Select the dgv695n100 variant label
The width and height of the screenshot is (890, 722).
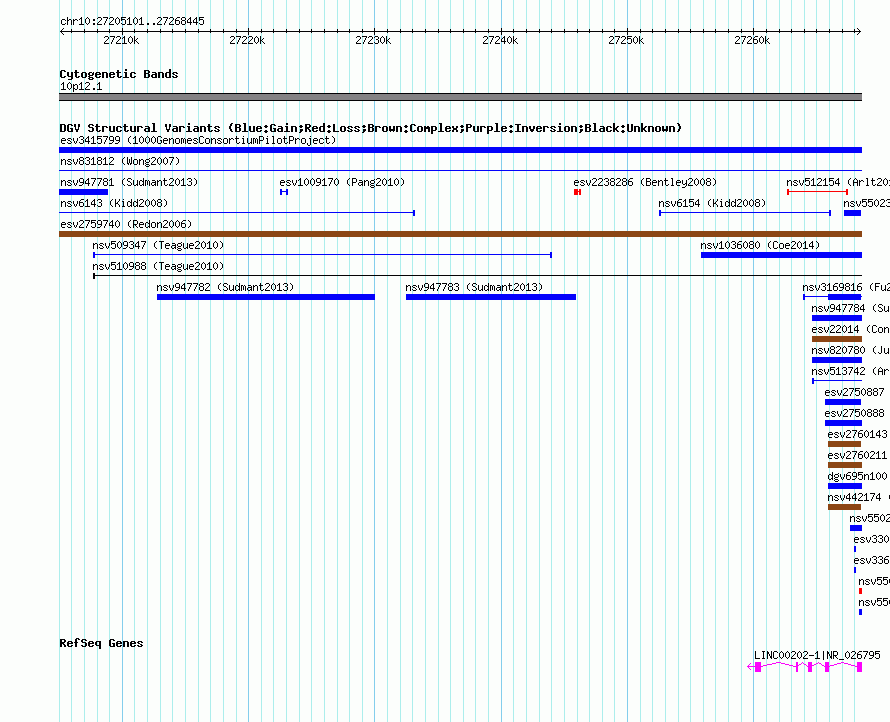(857, 476)
